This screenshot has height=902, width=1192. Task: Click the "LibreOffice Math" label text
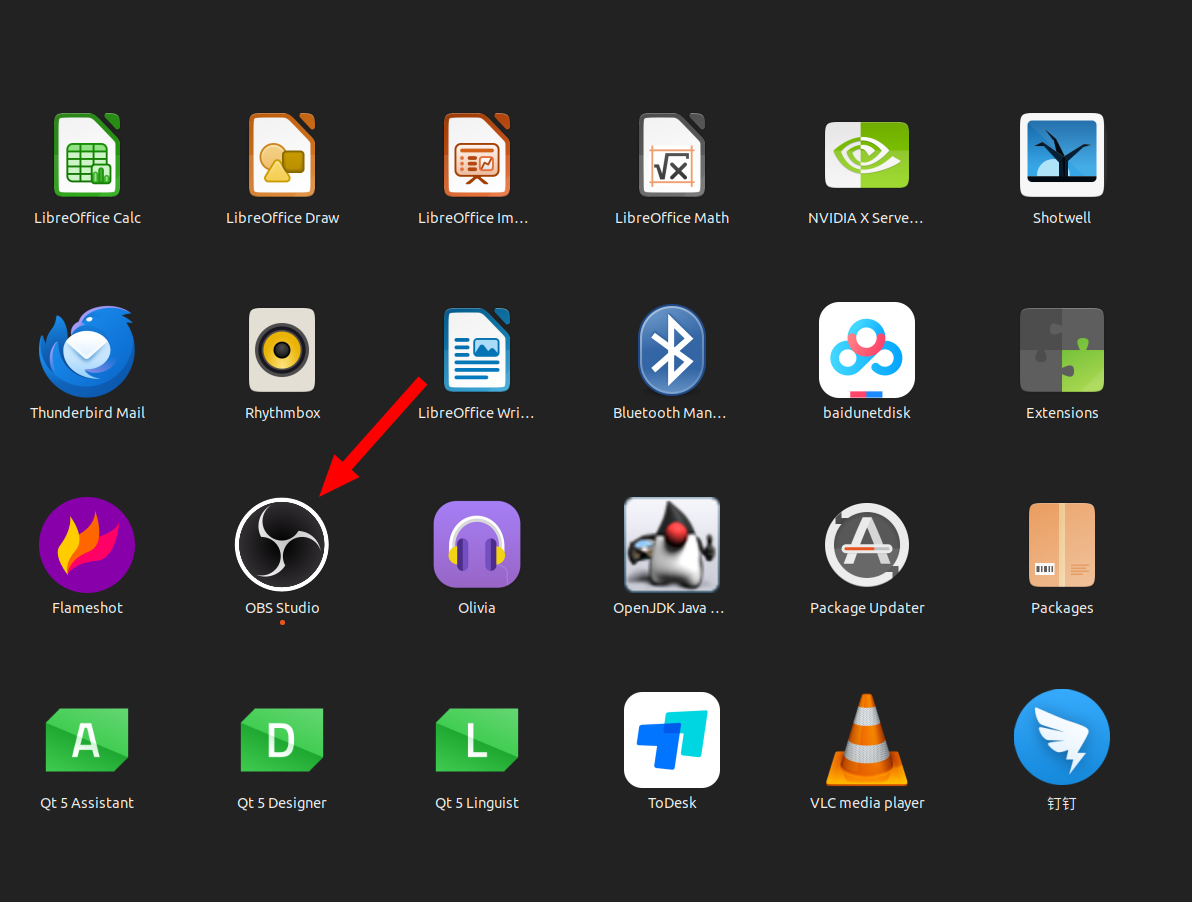click(672, 218)
